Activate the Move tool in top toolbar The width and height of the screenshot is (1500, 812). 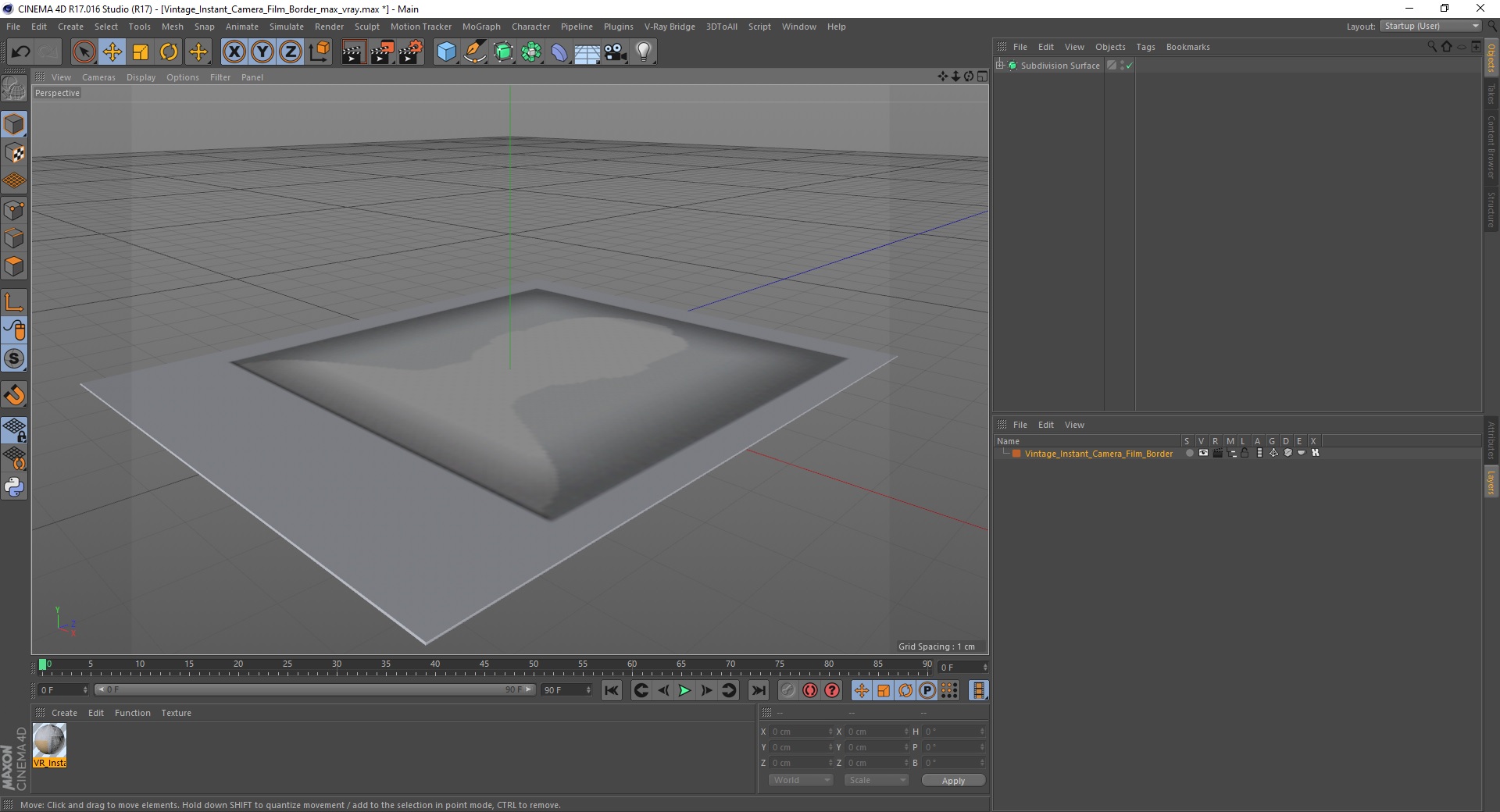[112, 52]
